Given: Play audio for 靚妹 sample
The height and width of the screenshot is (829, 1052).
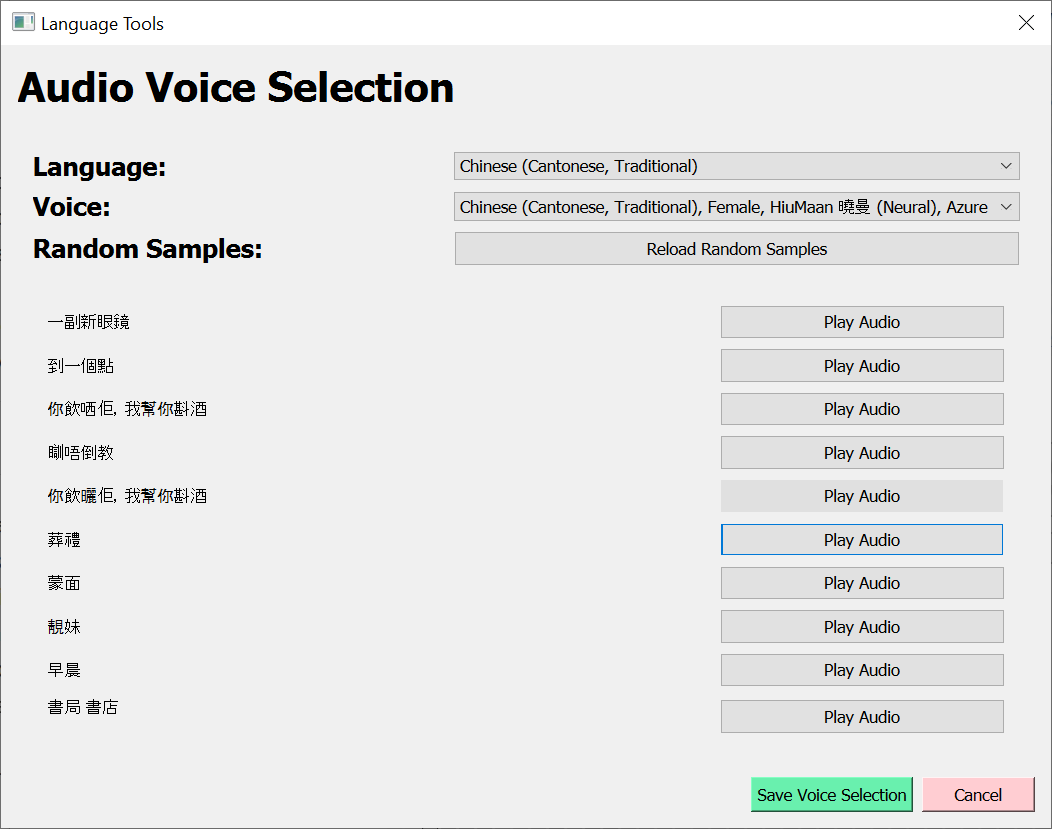Looking at the screenshot, I should click(861, 627).
